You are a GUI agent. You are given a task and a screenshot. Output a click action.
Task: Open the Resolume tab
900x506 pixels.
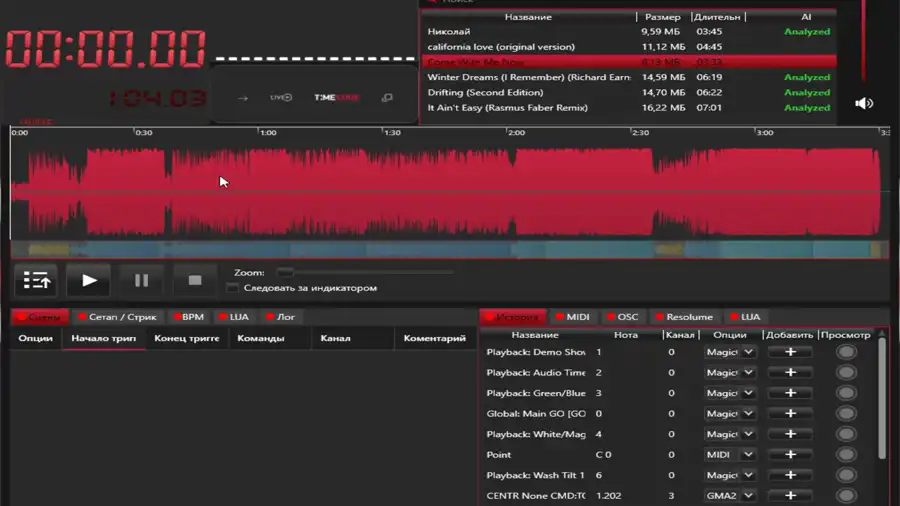[x=684, y=317]
